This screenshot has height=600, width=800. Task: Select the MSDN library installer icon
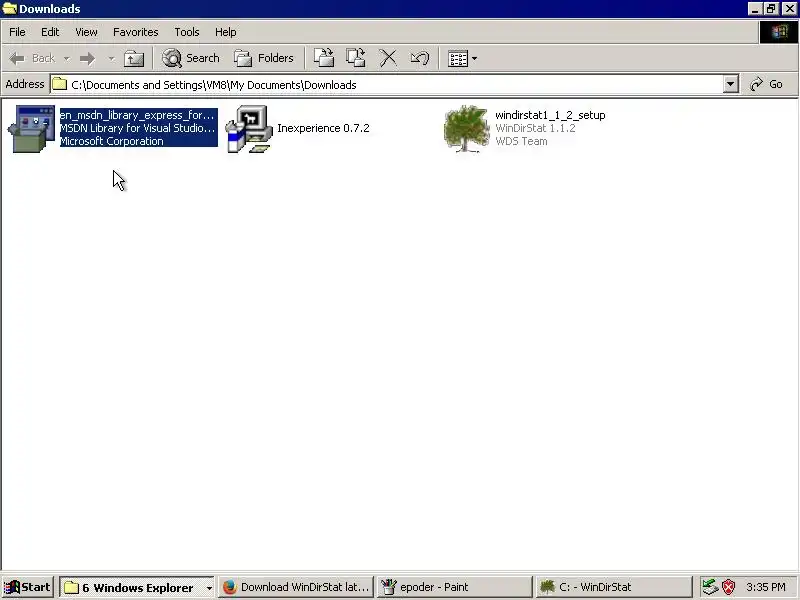tap(32, 129)
